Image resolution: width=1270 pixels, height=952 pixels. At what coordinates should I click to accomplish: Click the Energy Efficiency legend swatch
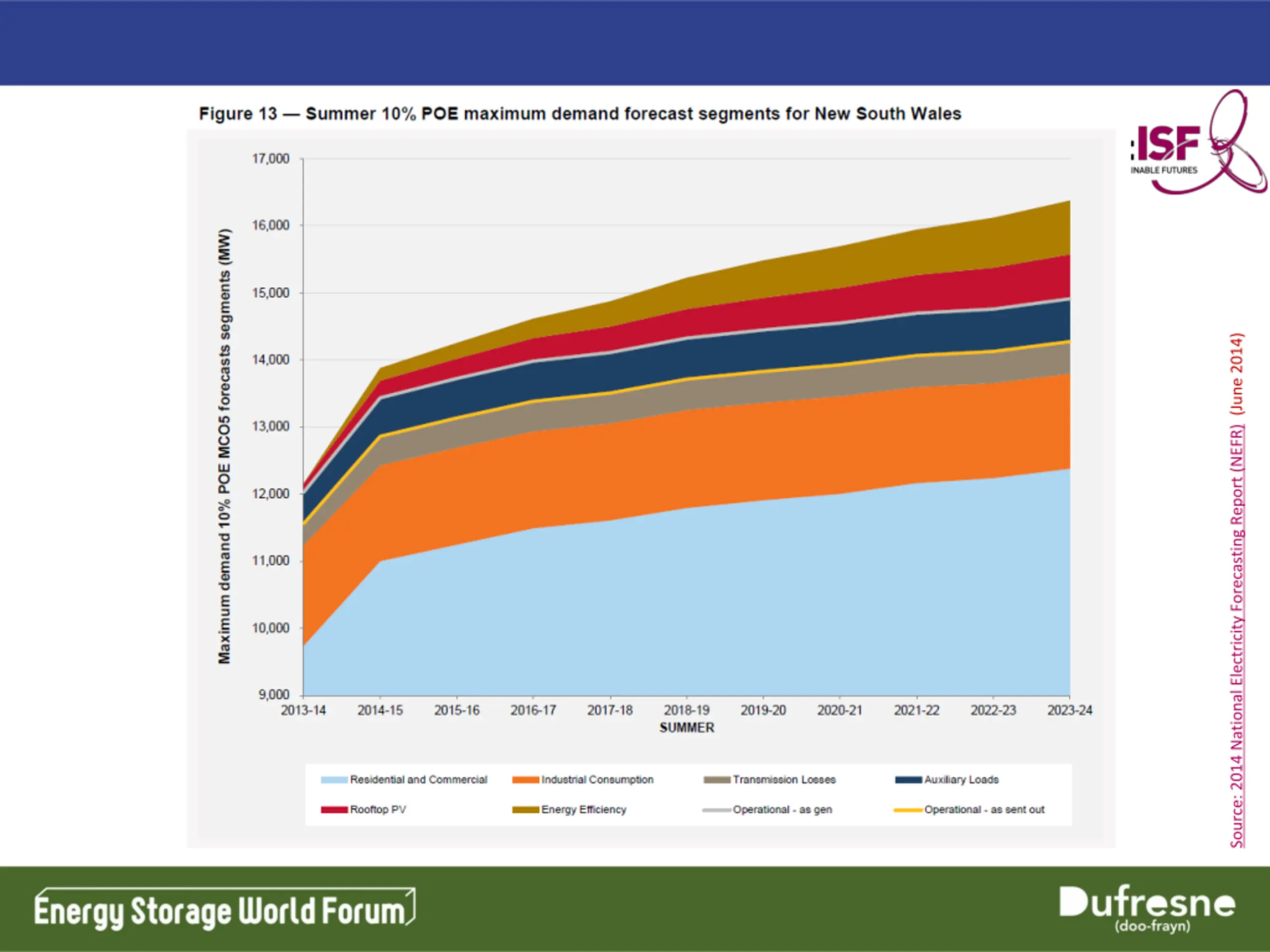[x=525, y=810]
